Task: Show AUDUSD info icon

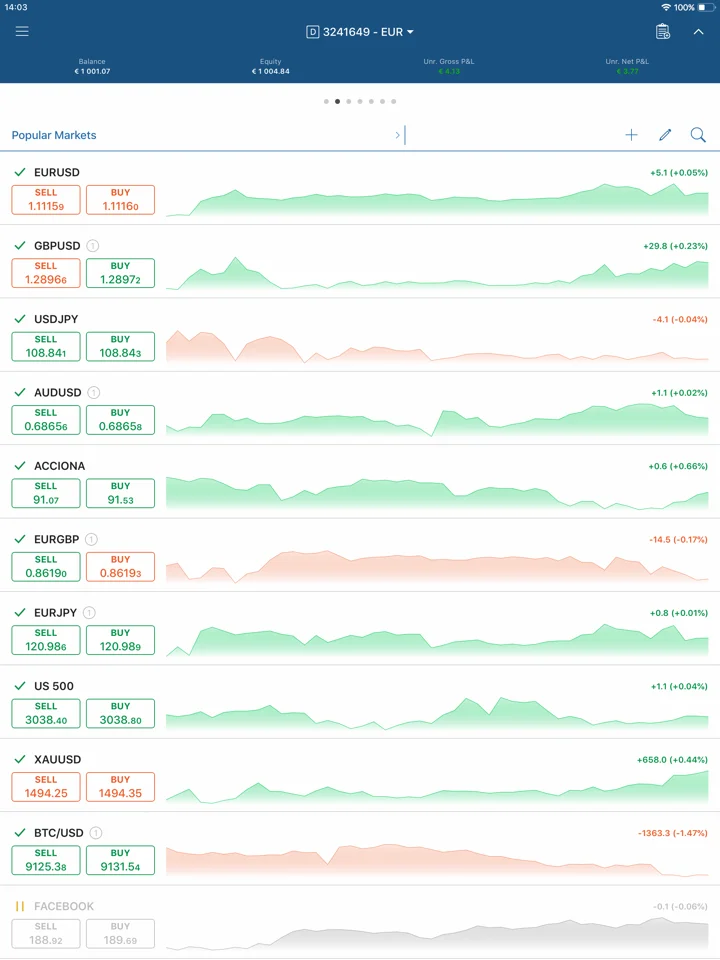Action: (94, 392)
